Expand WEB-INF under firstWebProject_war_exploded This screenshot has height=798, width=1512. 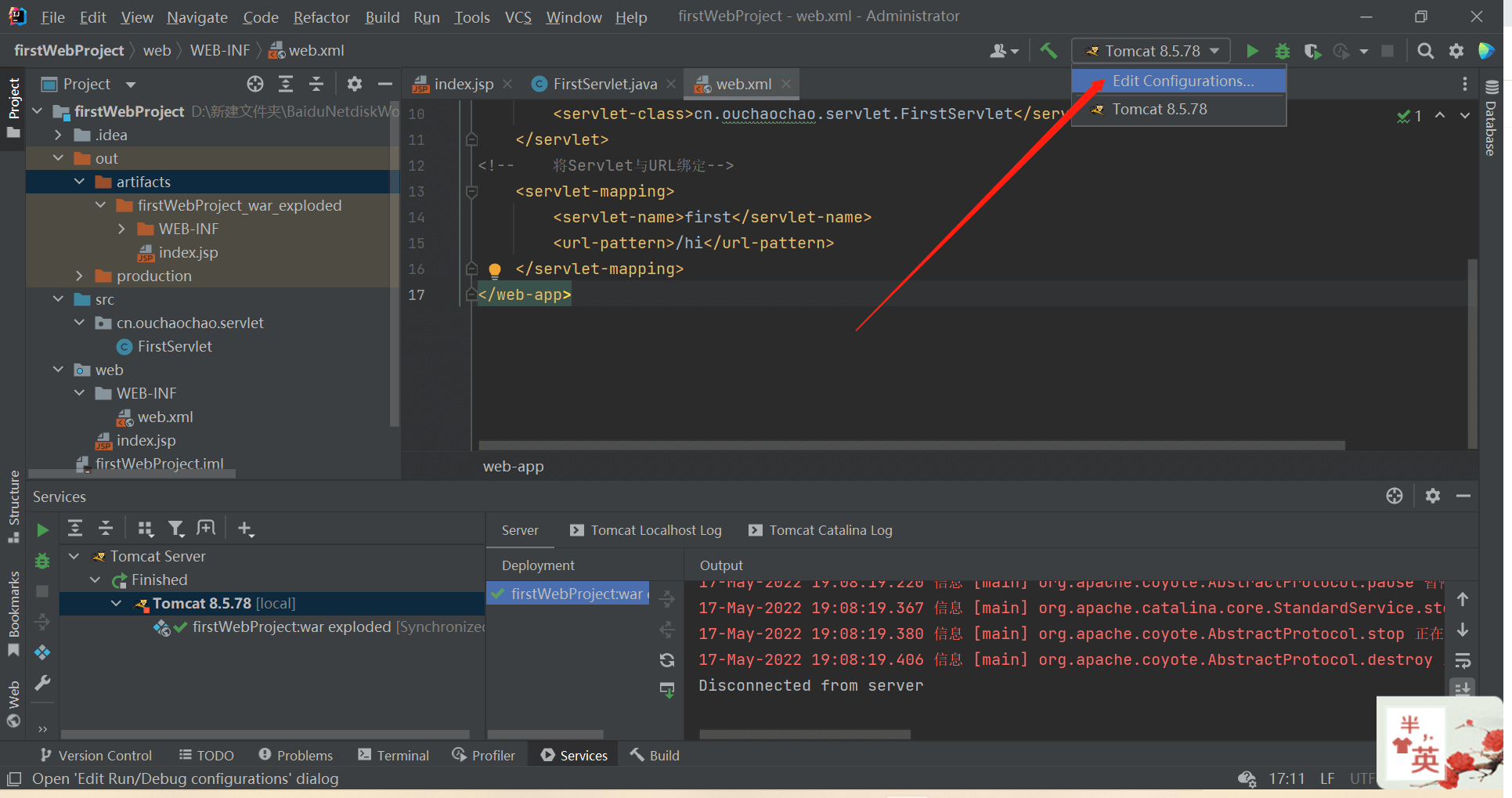tap(121, 229)
